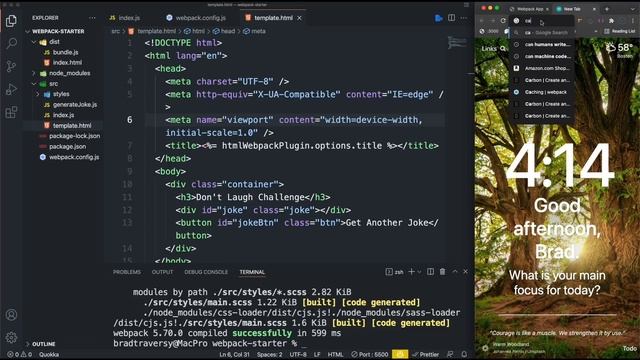Change language mode via HTML status item
The width and height of the screenshot is (640, 360).
(336, 355)
